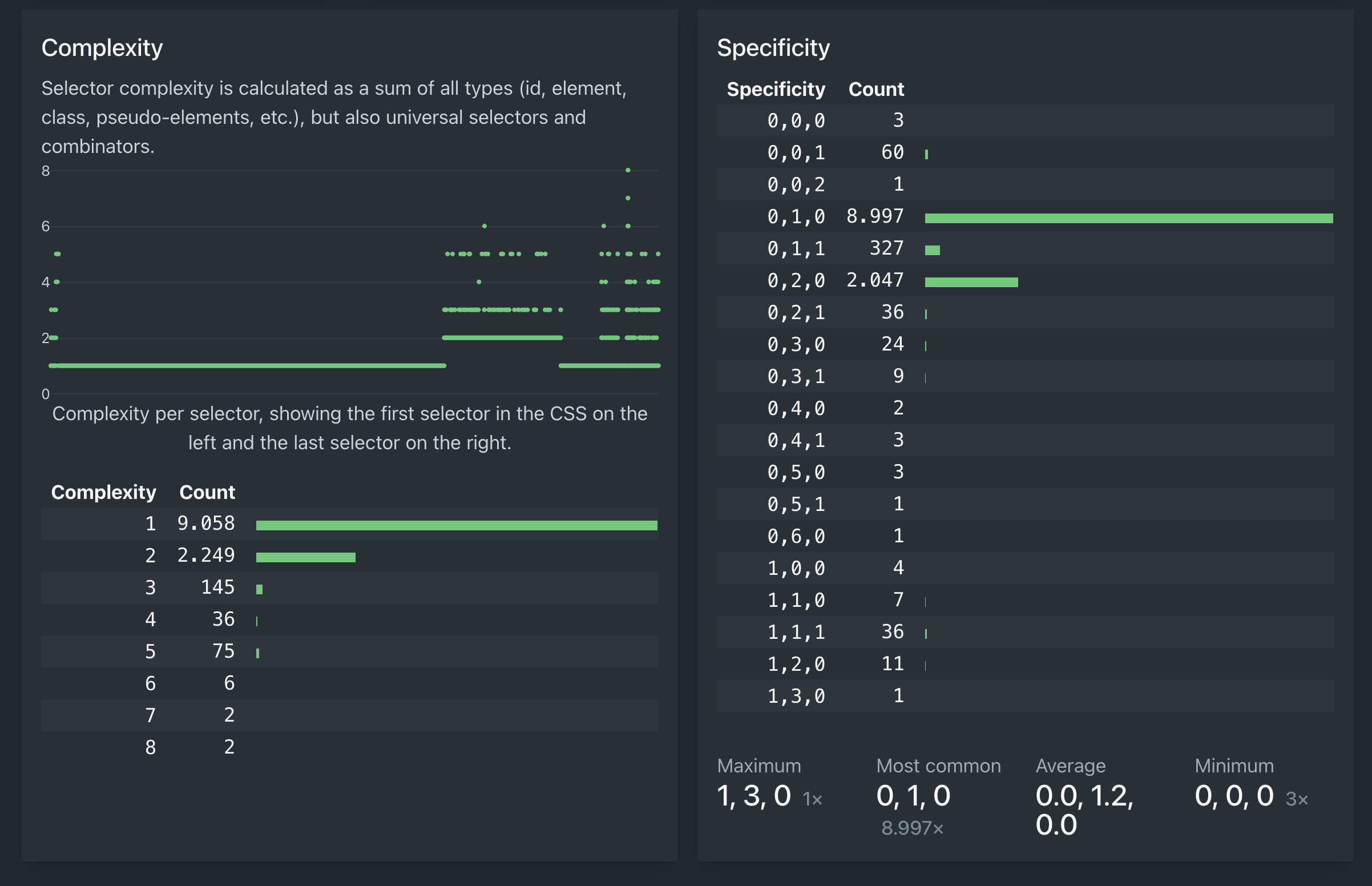Select the 0,1,0 specificity row
1372x886 pixels.
796,216
